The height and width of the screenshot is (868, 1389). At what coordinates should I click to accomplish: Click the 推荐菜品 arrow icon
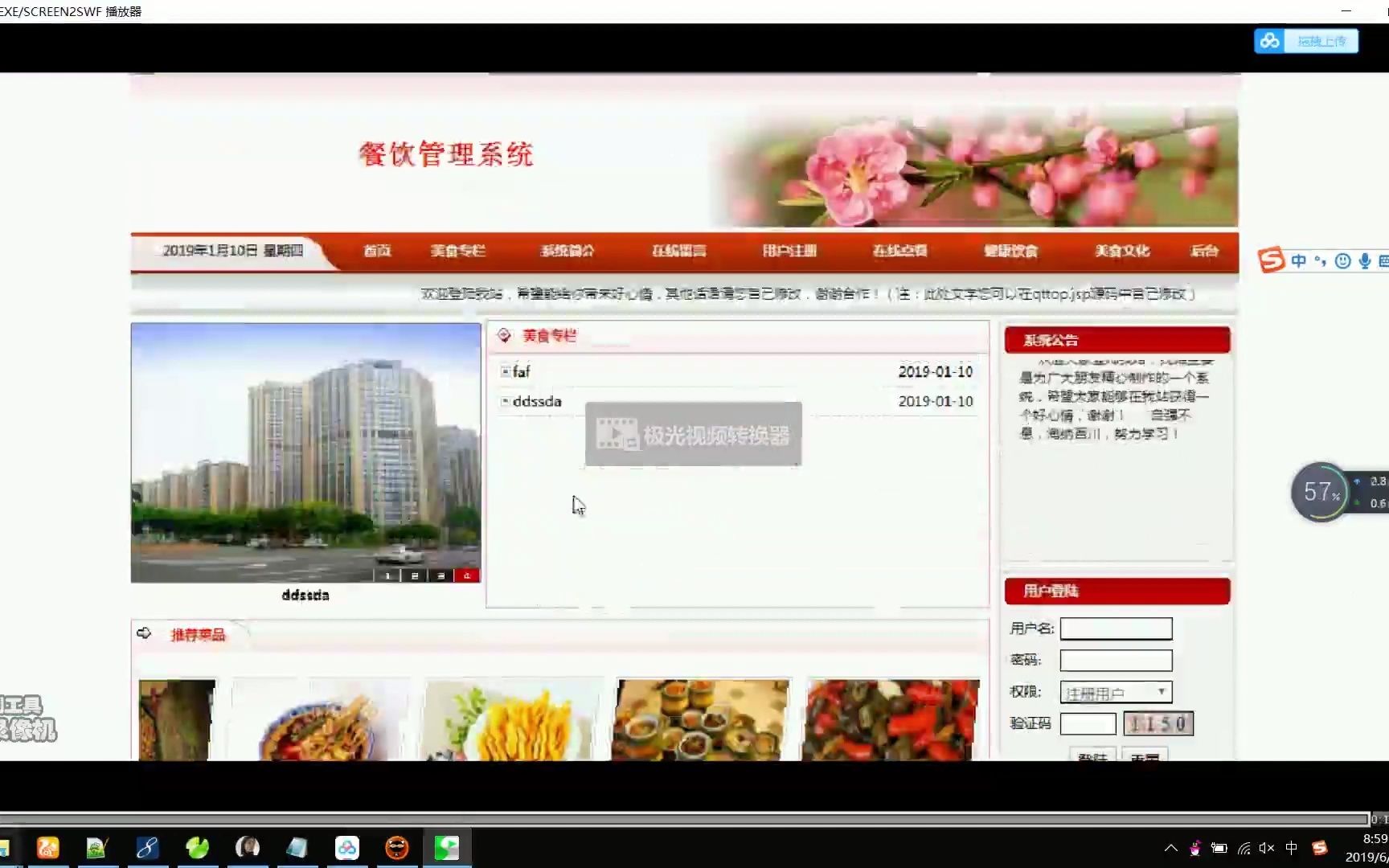[x=145, y=633]
